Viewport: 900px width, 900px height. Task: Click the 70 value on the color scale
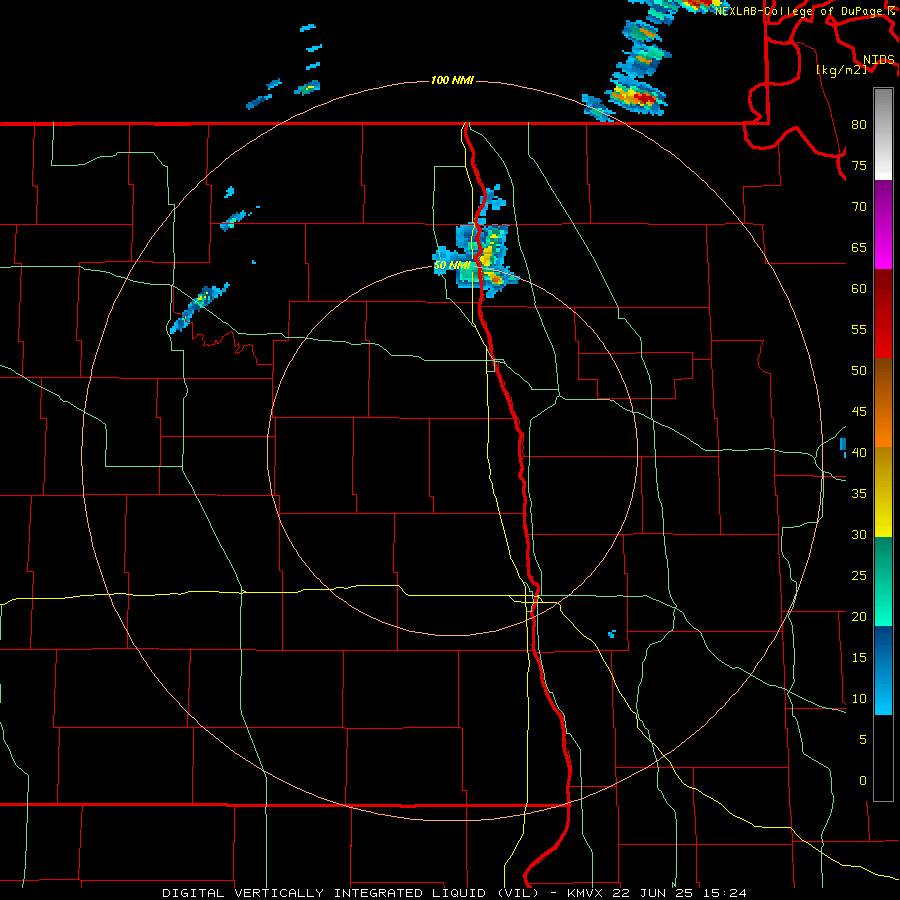pos(859,207)
